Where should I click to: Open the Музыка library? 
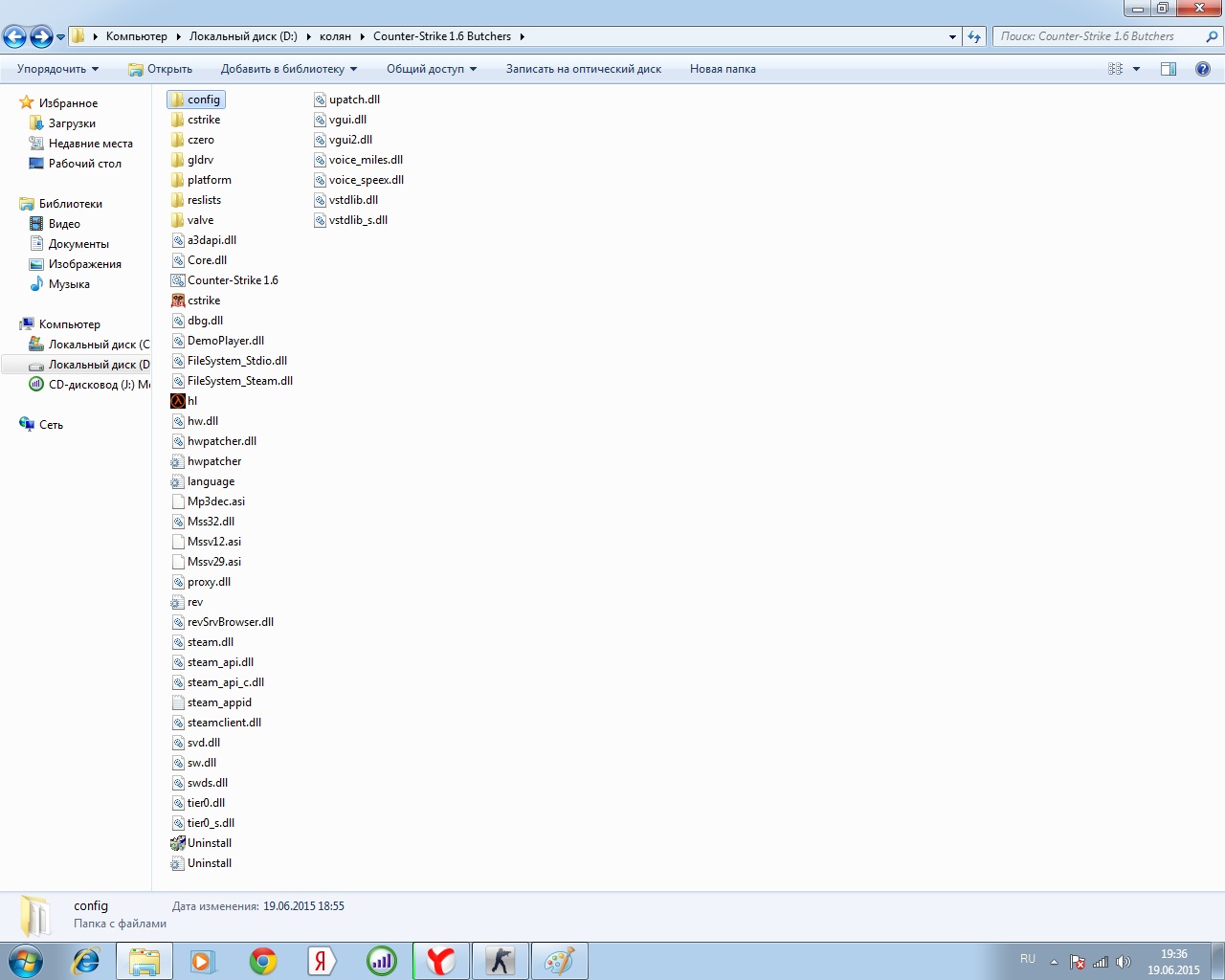tap(69, 284)
